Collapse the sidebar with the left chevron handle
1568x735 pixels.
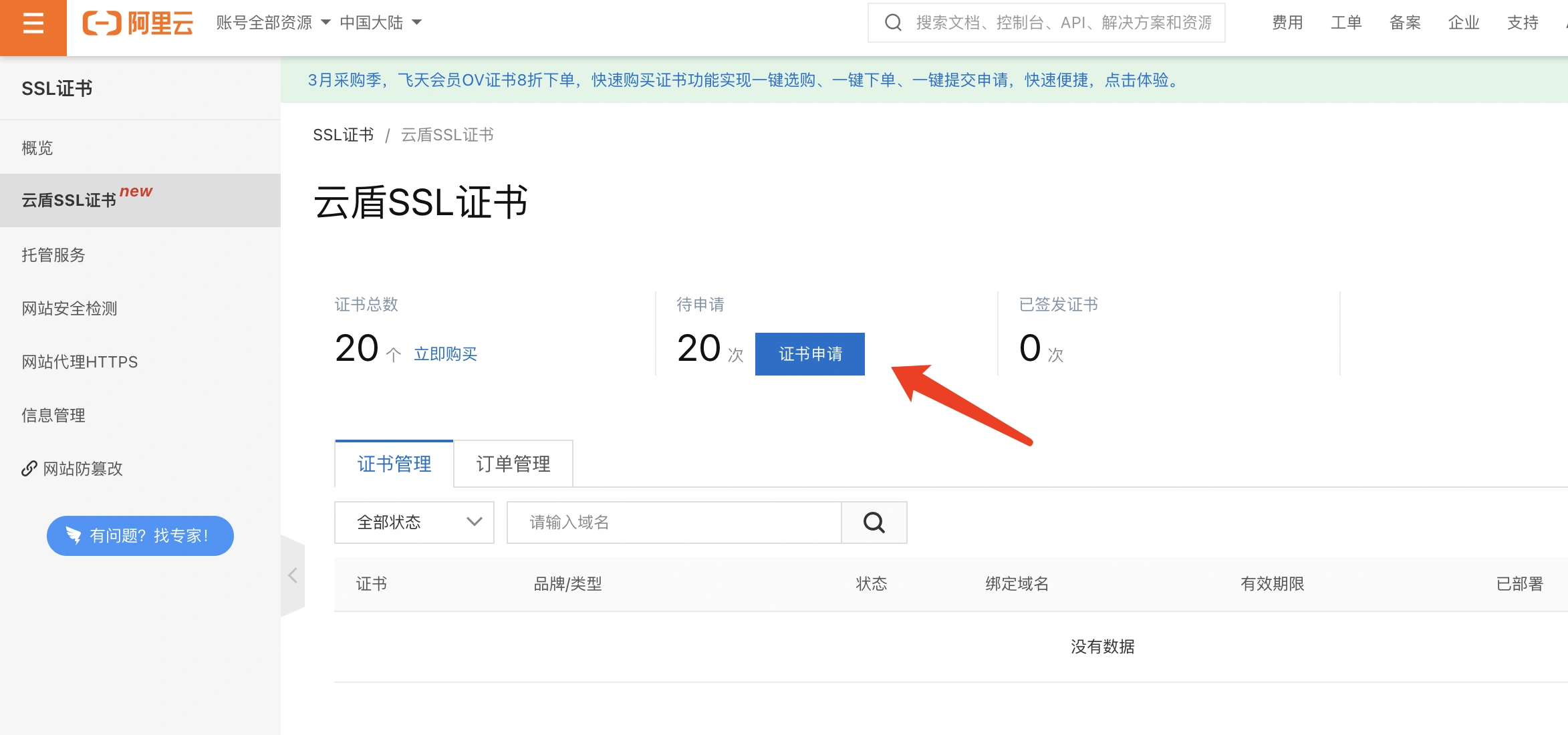click(x=293, y=576)
